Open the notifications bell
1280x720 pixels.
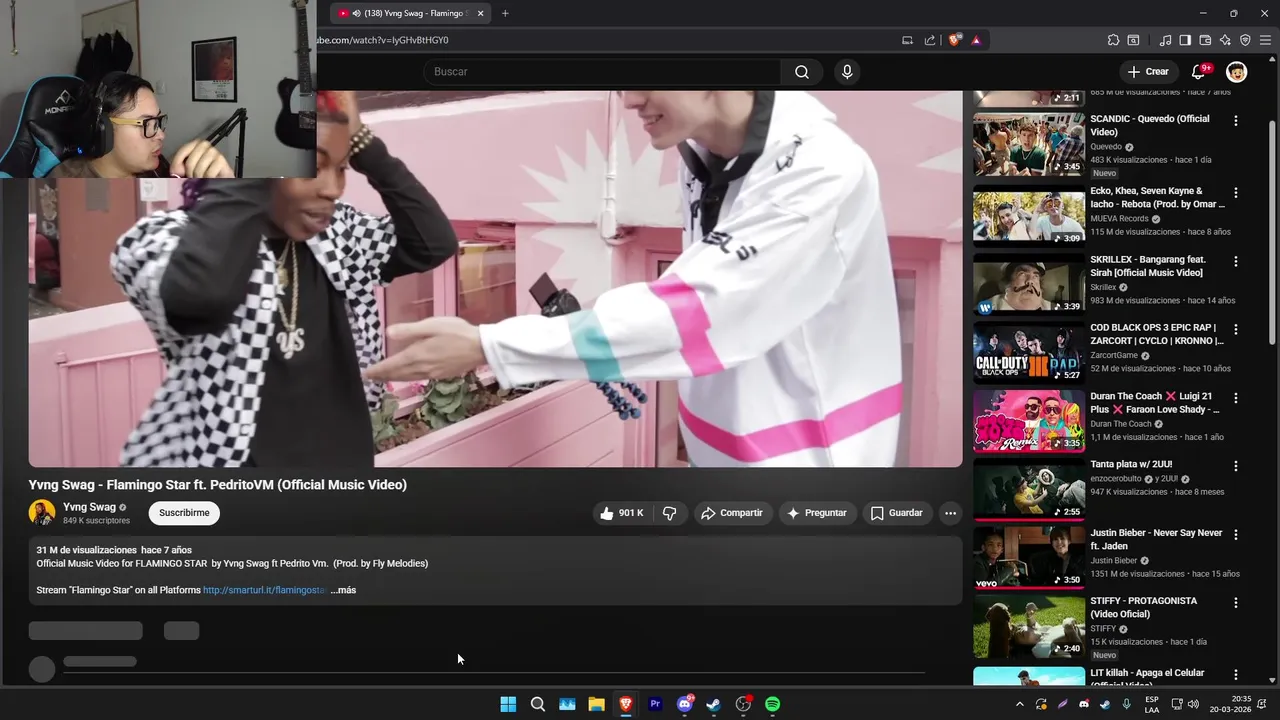tap(1198, 72)
